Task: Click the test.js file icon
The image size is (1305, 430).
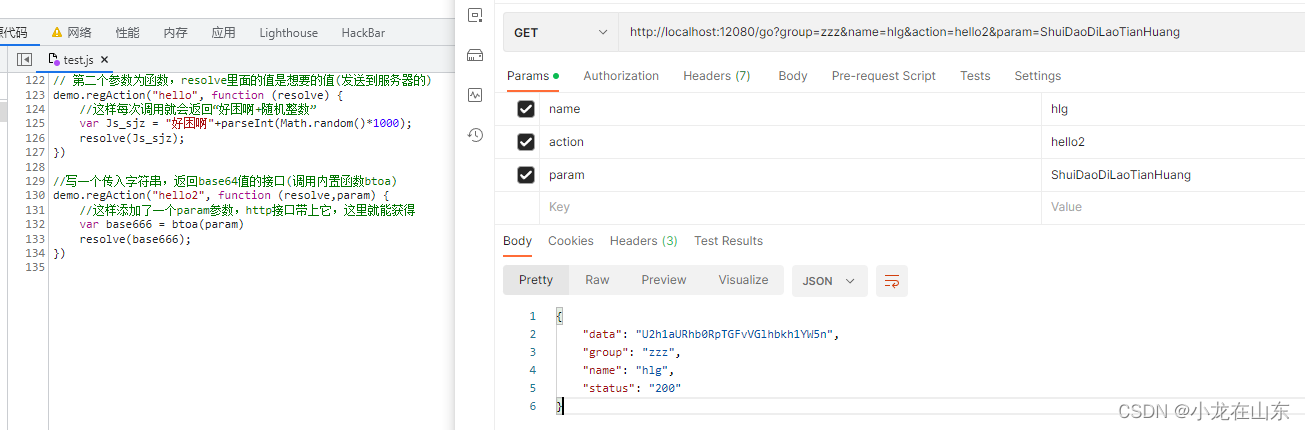Action: tap(55, 60)
